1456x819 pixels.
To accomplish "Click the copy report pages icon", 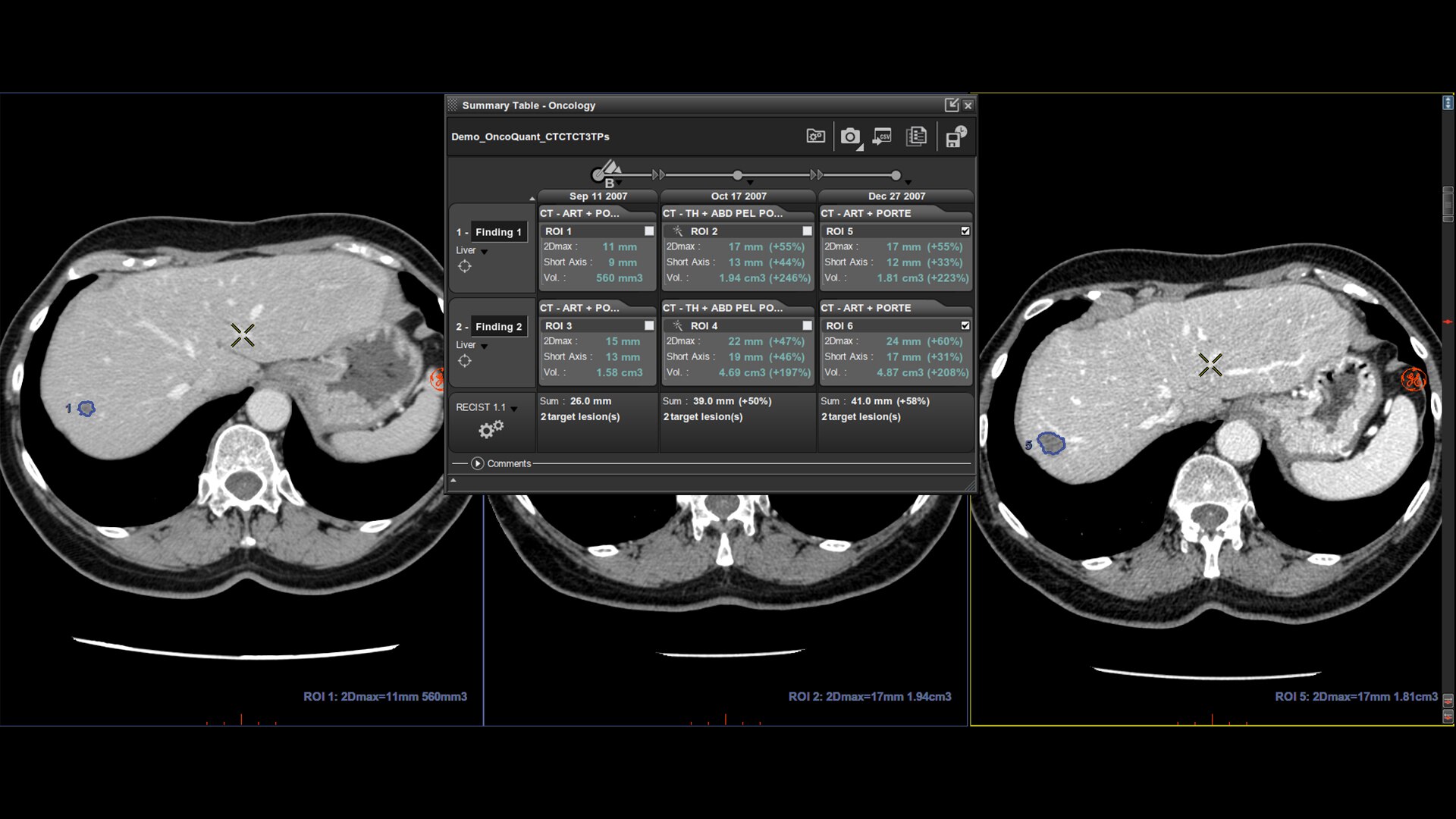I will pyautogui.click(x=916, y=136).
